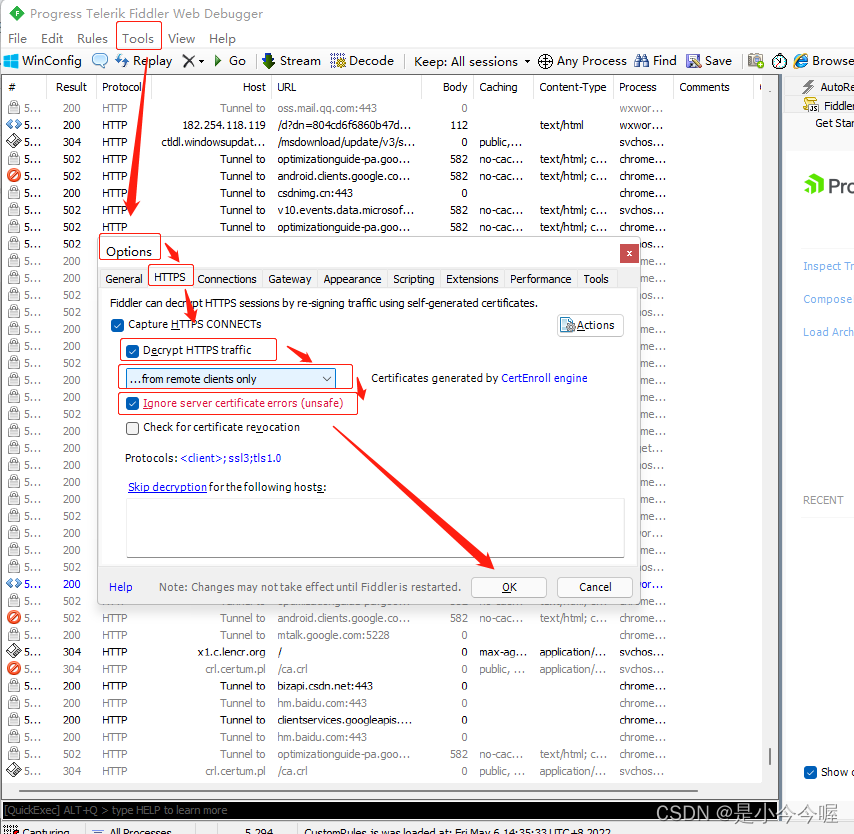Close the Options dialog with the red X

click(629, 253)
